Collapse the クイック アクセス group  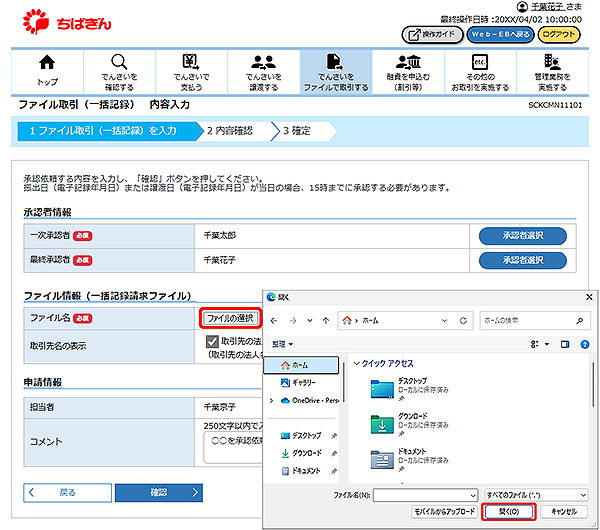tap(357, 364)
